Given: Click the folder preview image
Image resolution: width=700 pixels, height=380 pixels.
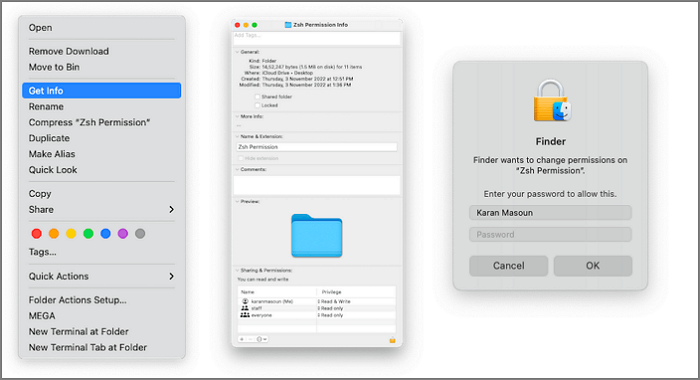Looking at the screenshot, I should (317, 235).
